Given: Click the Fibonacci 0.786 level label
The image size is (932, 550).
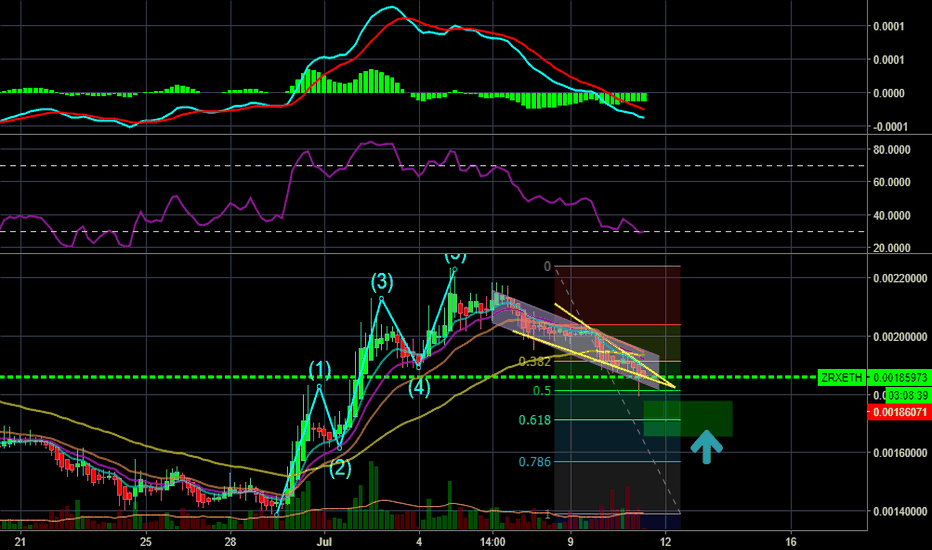Looking at the screenshot, I should point(534,462).
